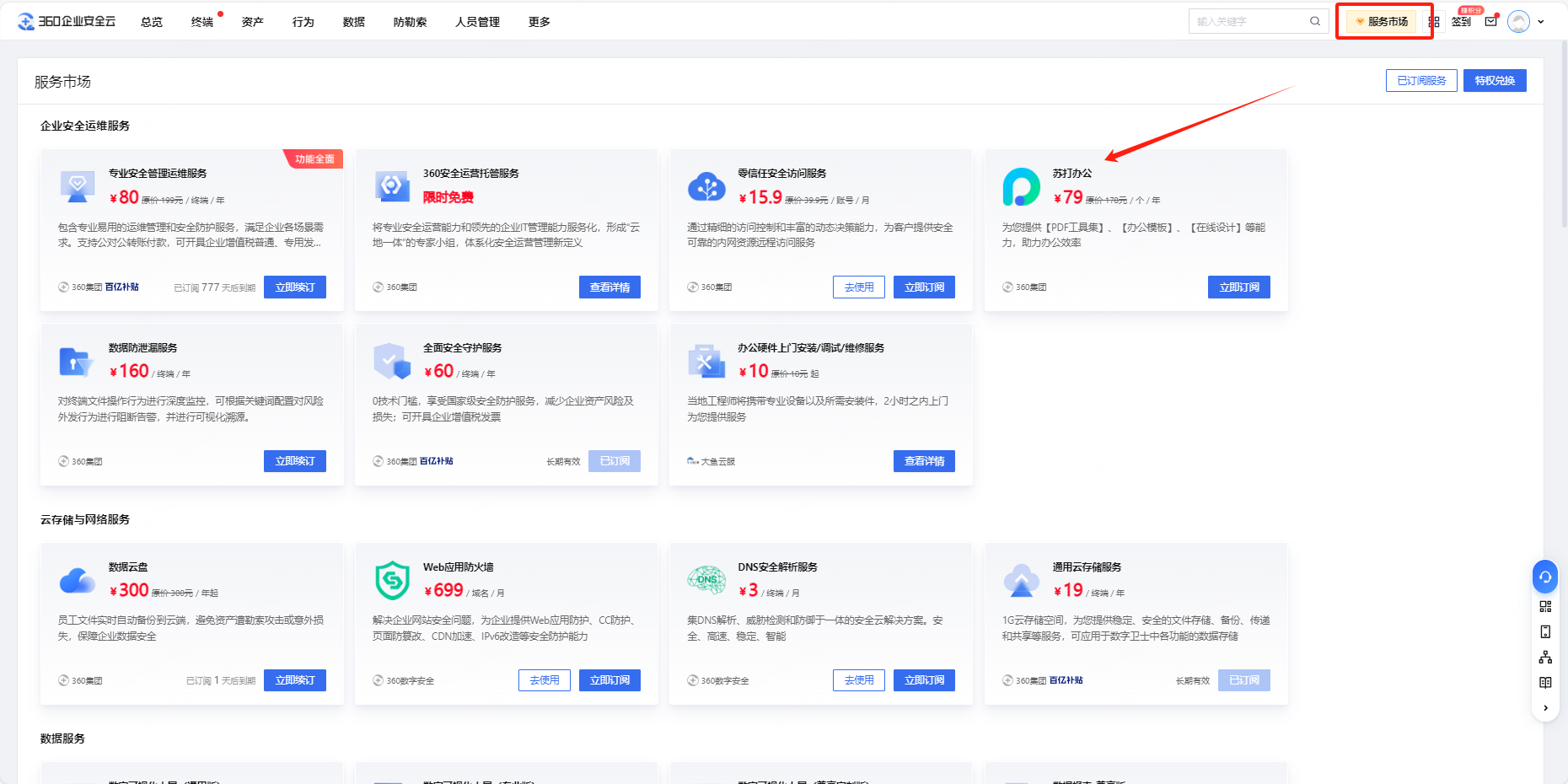
Task: Click the organization tree sidebar icon
Action: tap(1545, 657)
